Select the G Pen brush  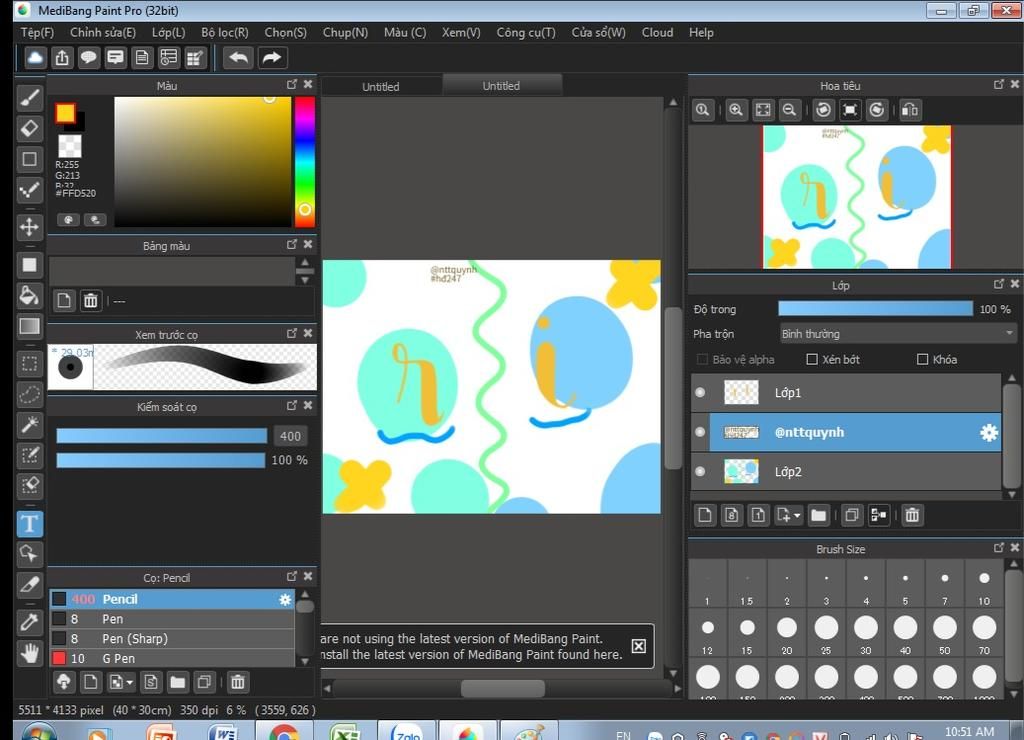pyautogui.click(x=172, y=658)
